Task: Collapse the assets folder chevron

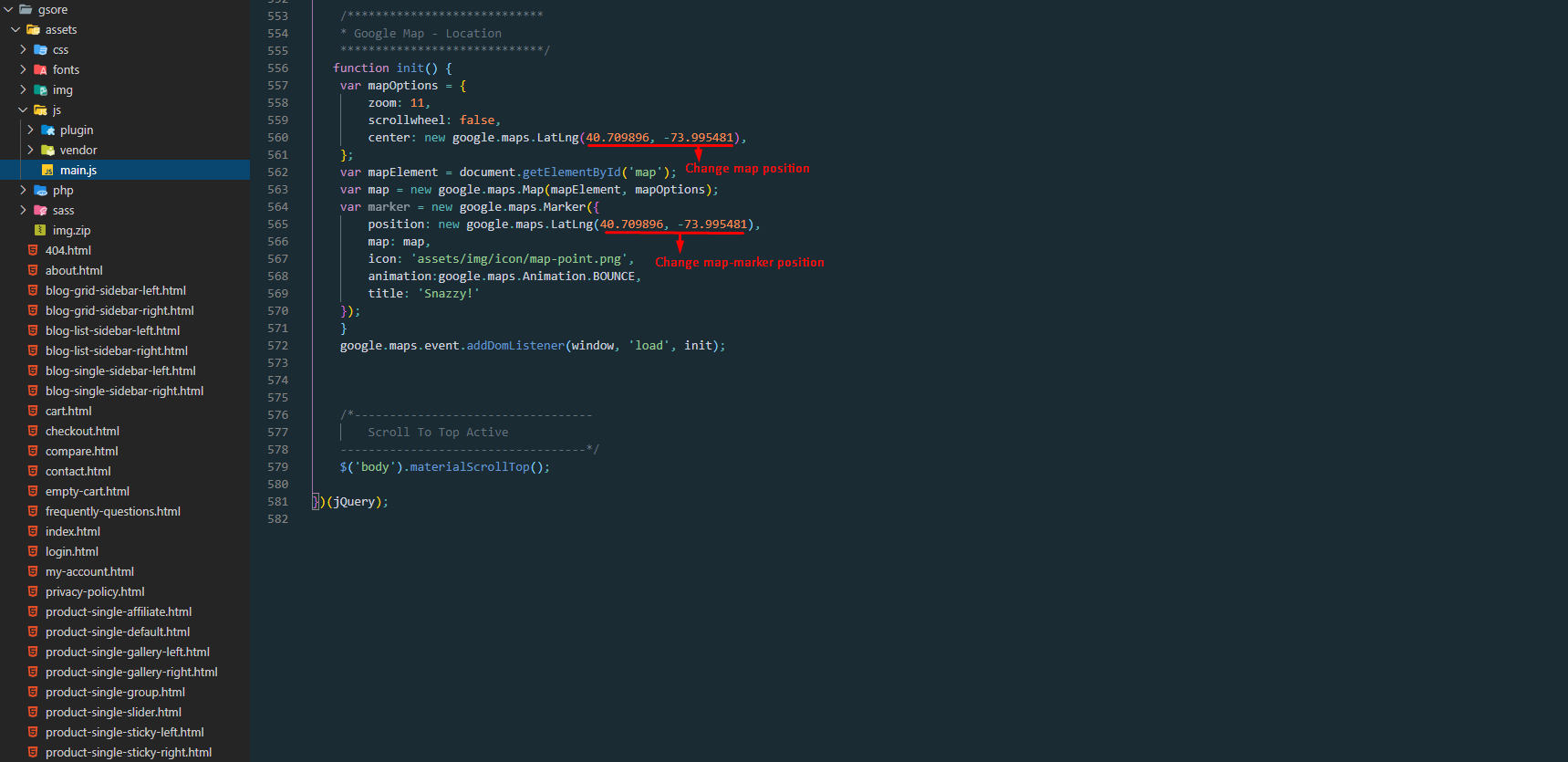Action: pyautogui.click(x=16, y=30)
